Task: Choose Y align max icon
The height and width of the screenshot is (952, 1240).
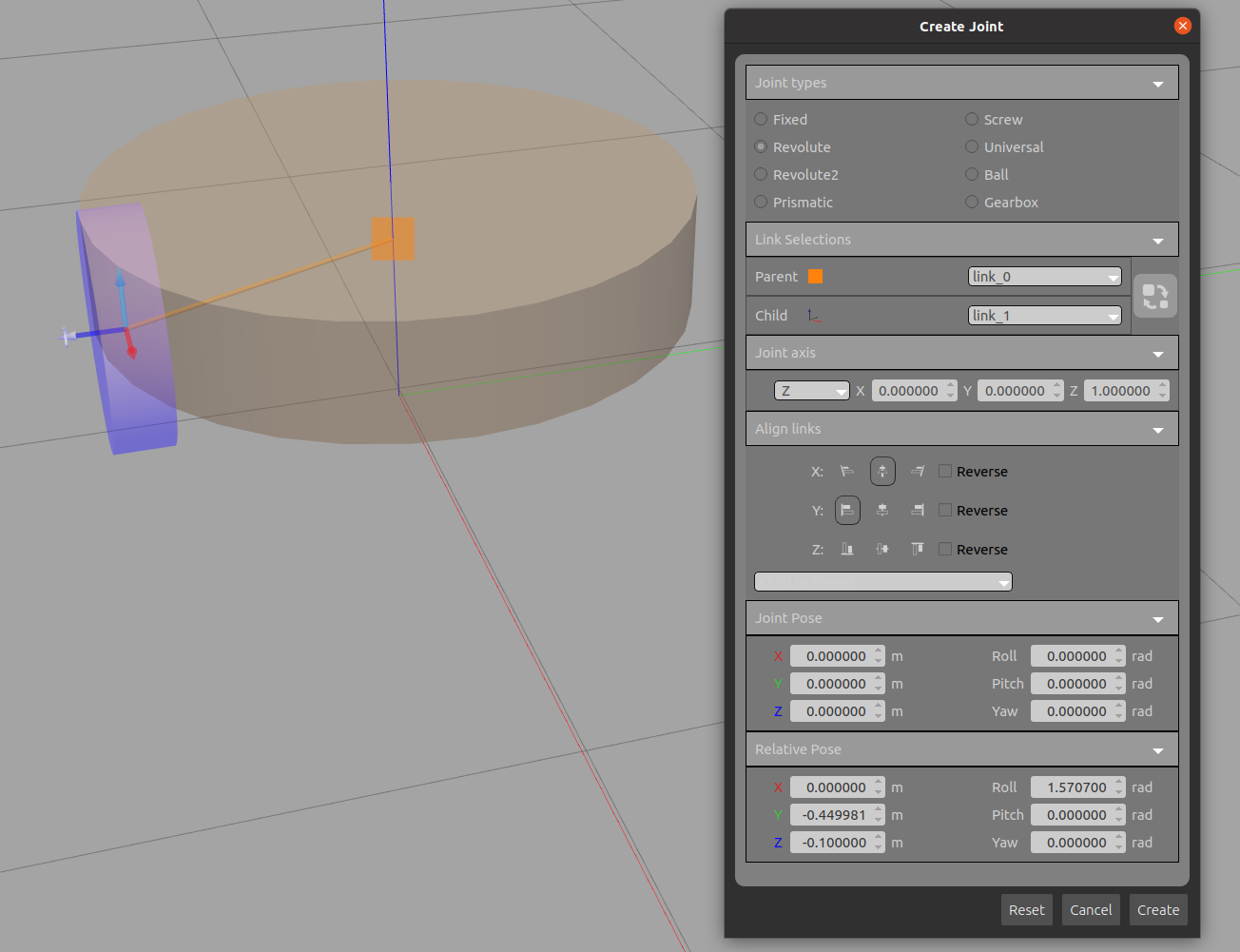Action: (918, 511)
